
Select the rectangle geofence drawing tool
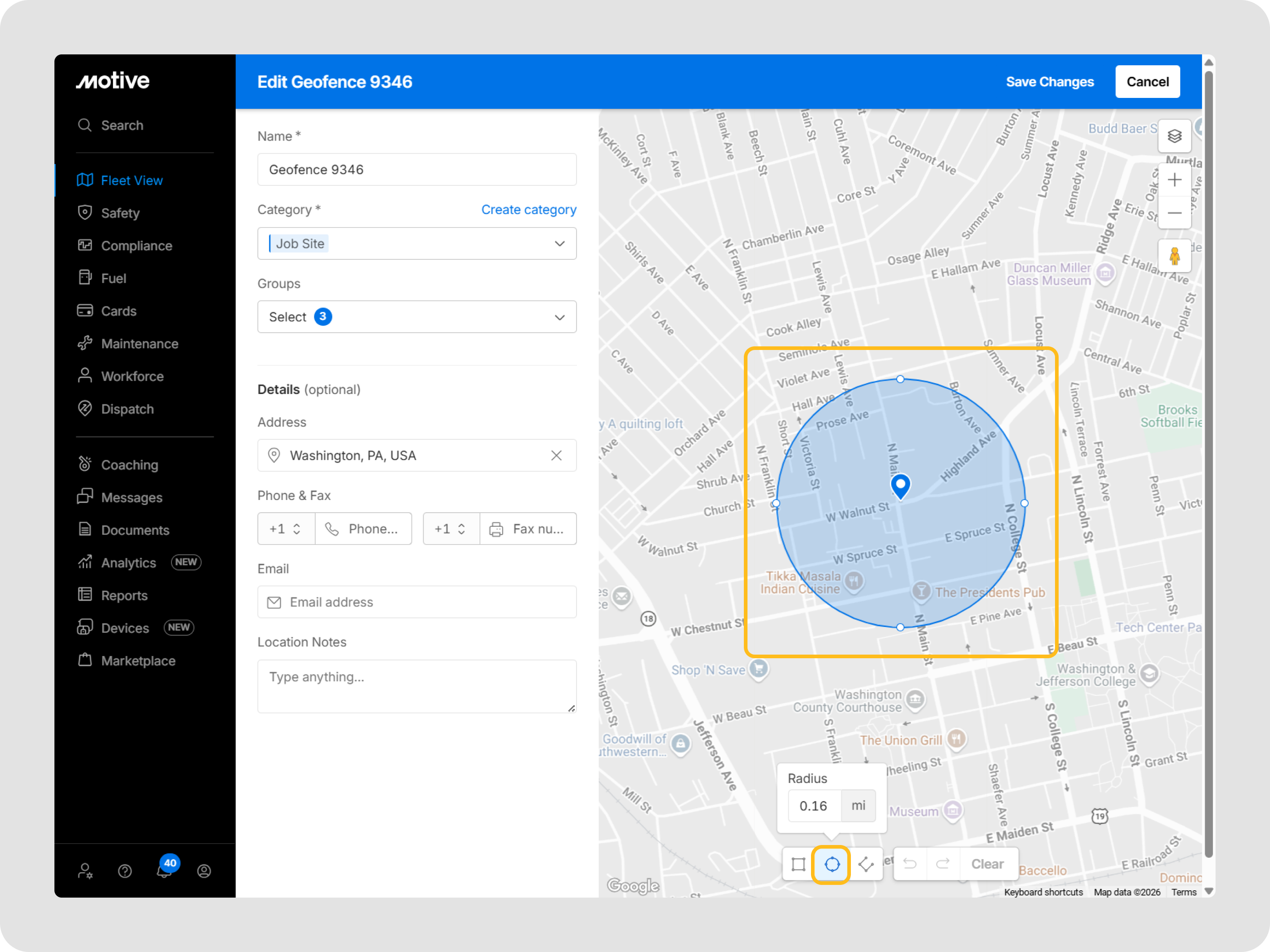[x=798, y=864]
